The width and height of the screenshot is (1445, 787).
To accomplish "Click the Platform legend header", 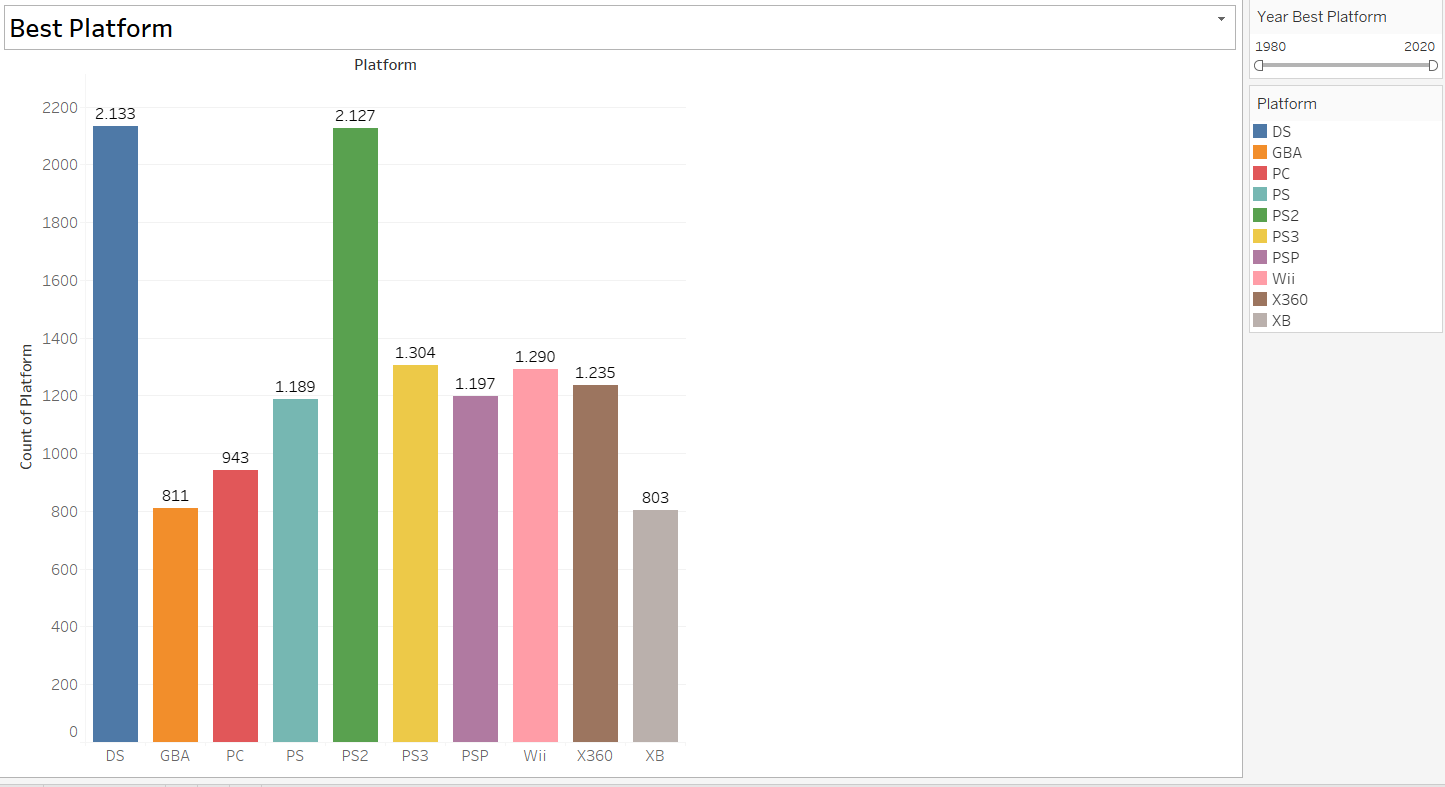I will 1287,104.
